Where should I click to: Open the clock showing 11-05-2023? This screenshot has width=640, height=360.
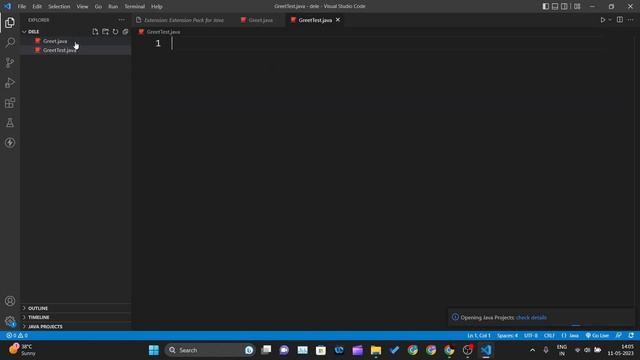point(621,350)
